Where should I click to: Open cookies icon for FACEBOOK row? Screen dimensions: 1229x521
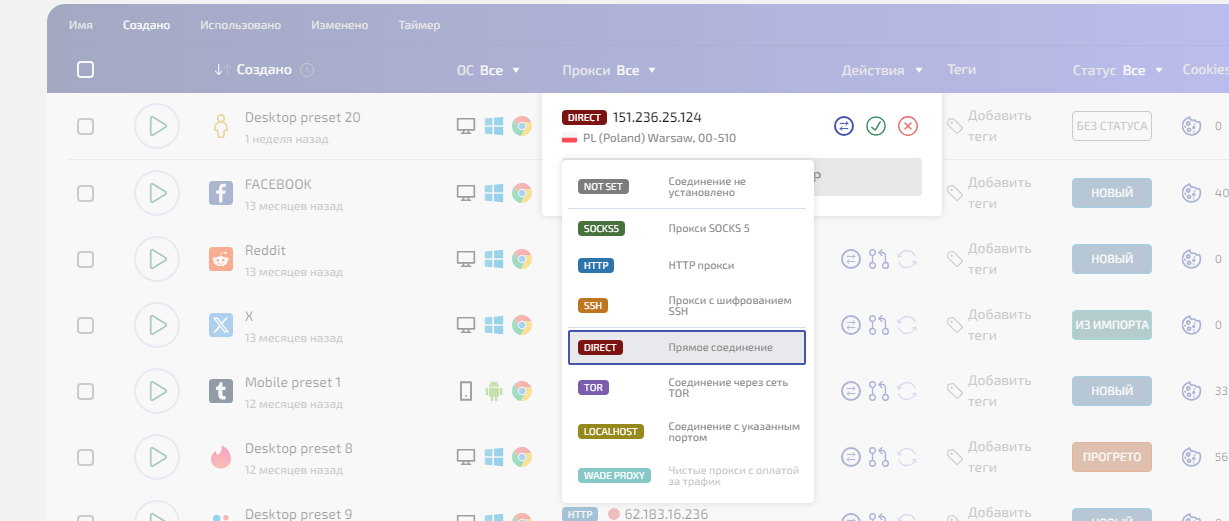tap(1190, 193)
